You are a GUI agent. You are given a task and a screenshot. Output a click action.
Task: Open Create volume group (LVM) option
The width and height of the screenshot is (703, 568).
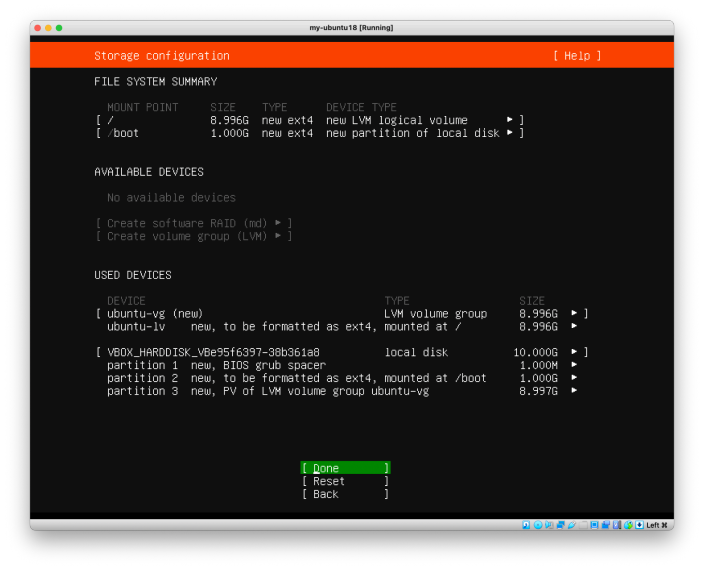194,236
